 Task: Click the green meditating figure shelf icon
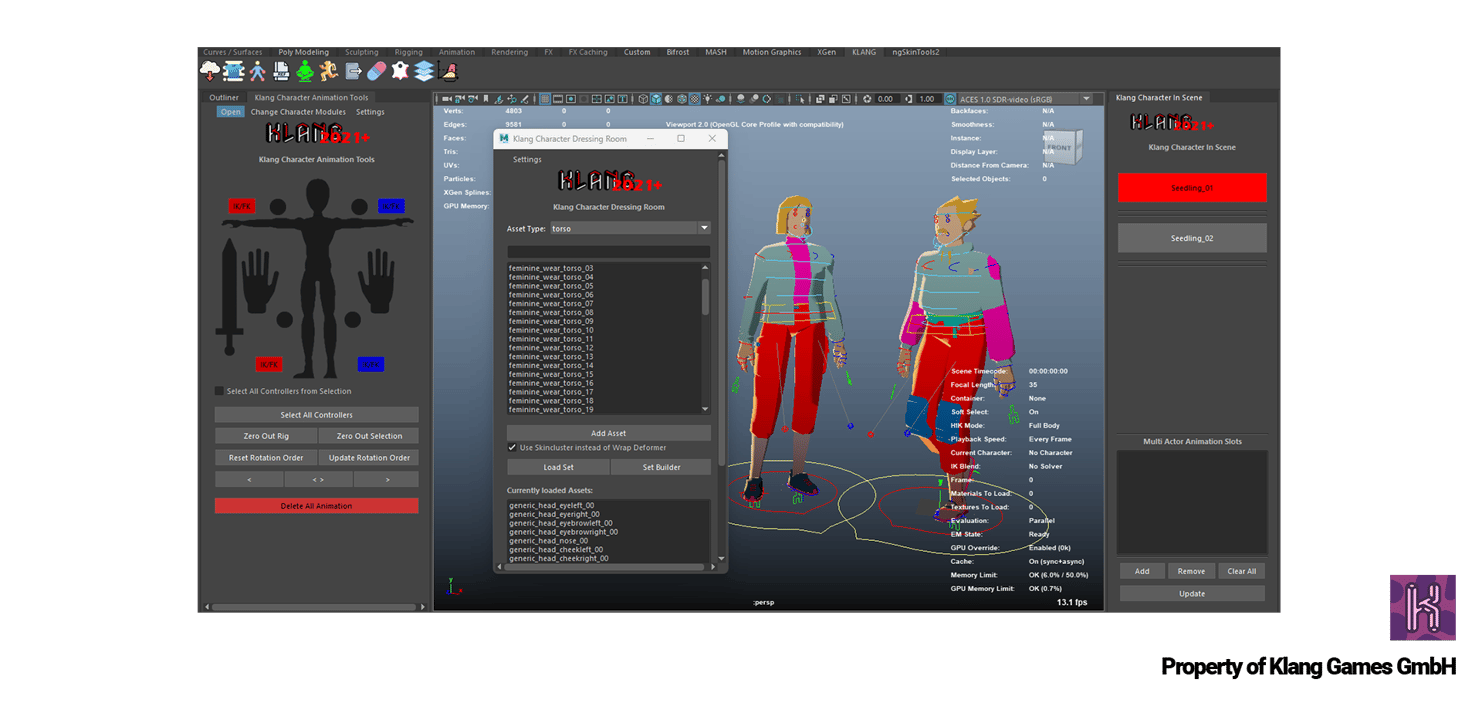click(x=305, y=70)
